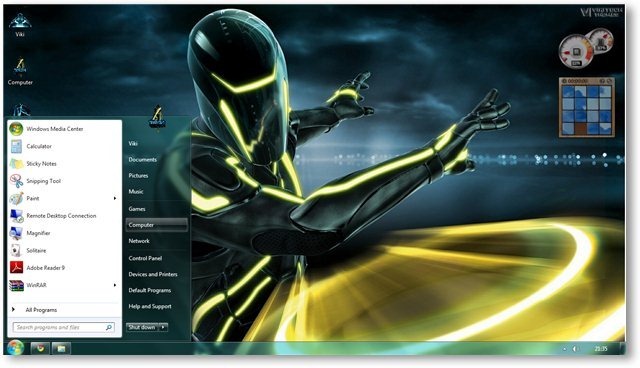This screenshot has width=640, height=368.
Task: Select the highlighted Computer menu entry
Action: click(x=157, y=225)
